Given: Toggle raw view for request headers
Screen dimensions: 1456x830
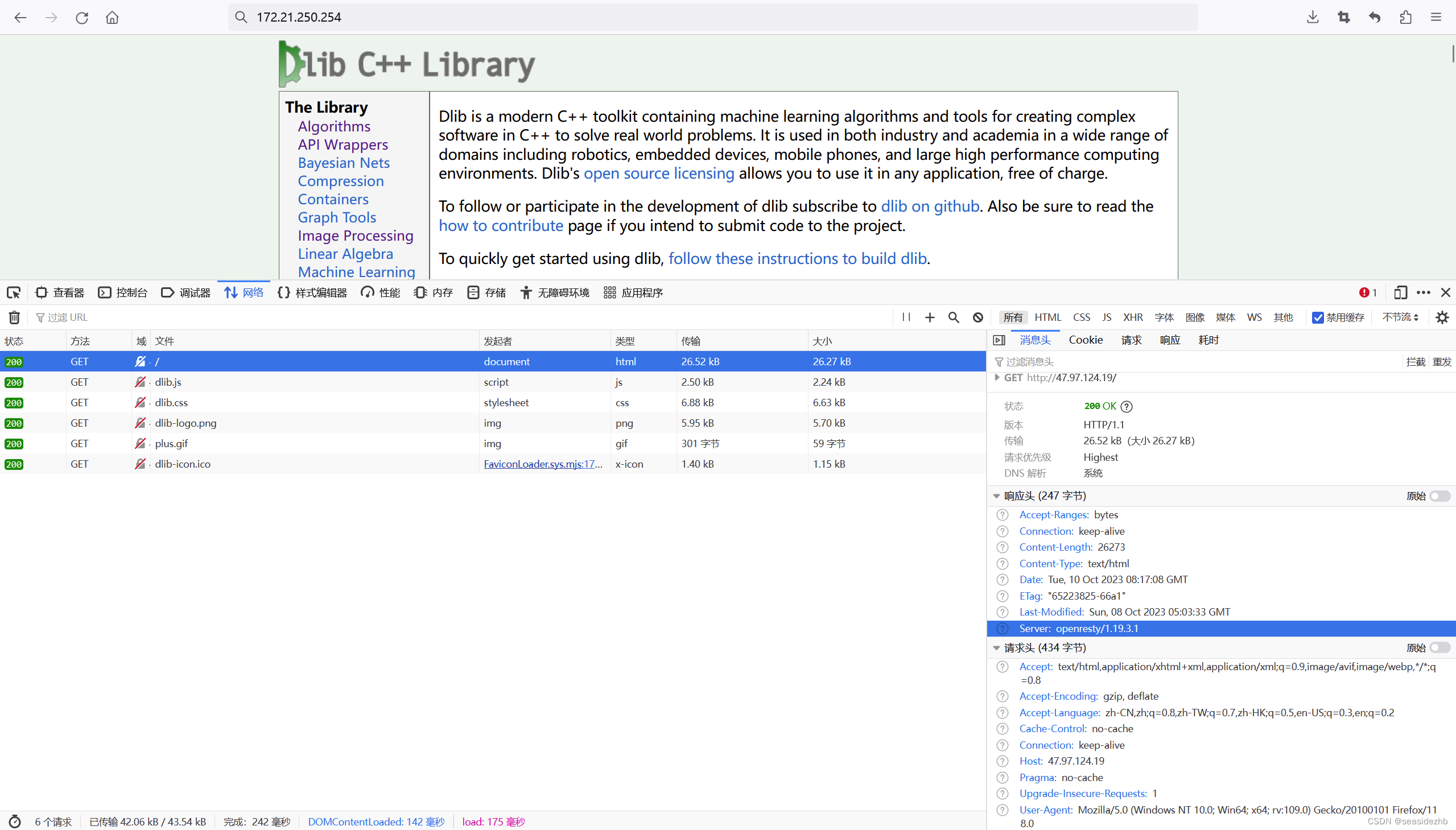Looking at the screenshot, I should (x=1440, y=647).
